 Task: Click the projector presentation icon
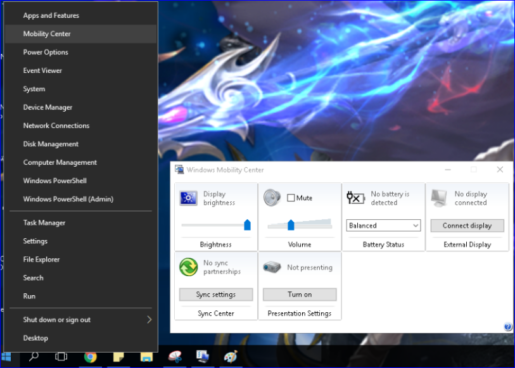[272, 267]
